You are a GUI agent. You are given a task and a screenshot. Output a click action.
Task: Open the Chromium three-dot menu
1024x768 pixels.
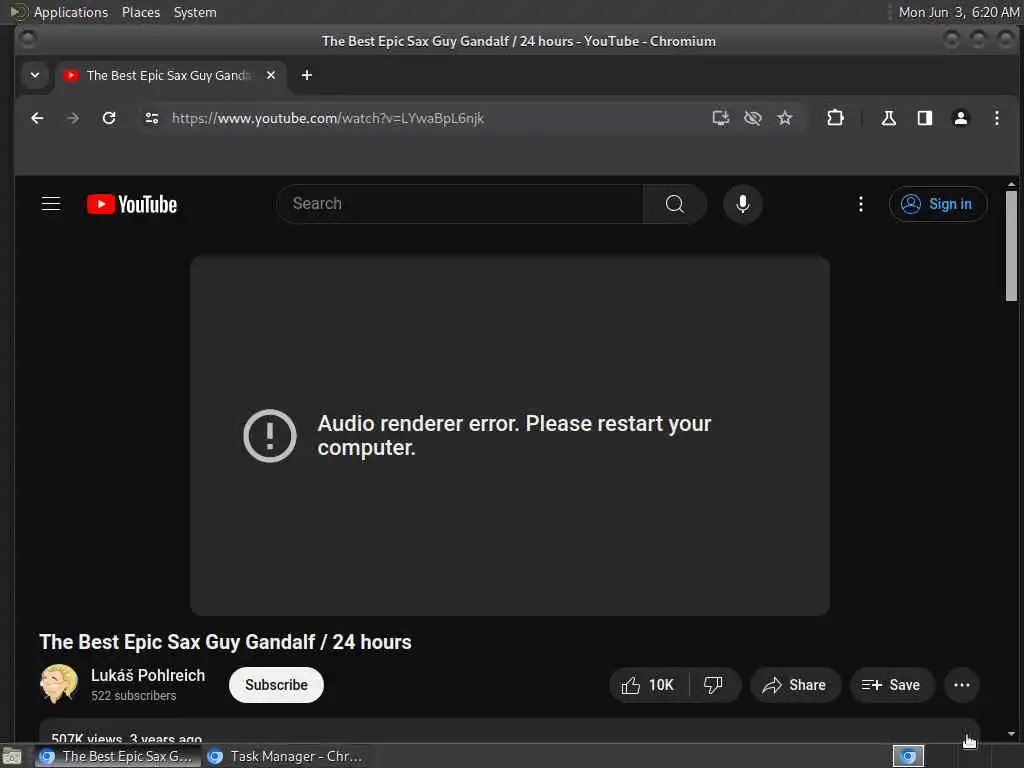(x=997, y=118)
